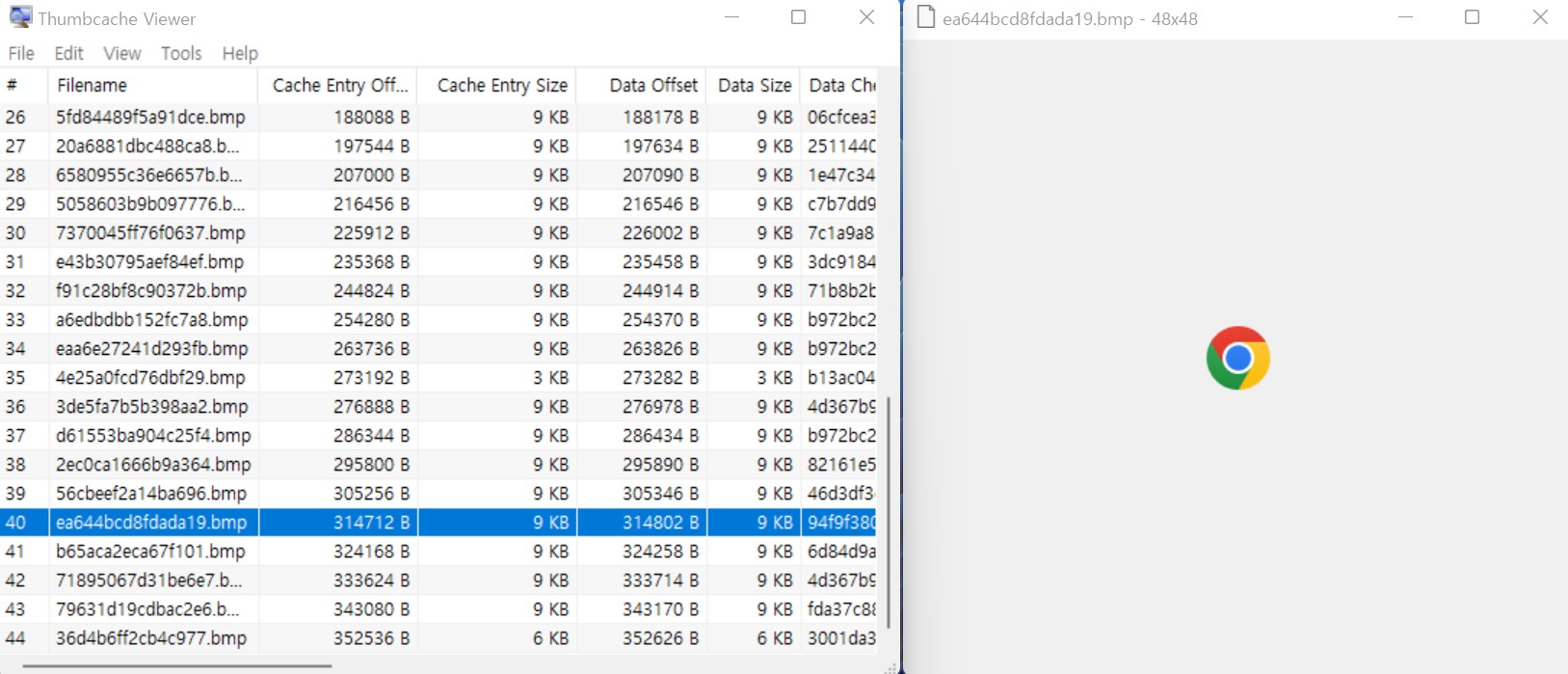The image size is (1568, 674).
Task: Open the Tools menu
Action: click(x=181, y=53)
